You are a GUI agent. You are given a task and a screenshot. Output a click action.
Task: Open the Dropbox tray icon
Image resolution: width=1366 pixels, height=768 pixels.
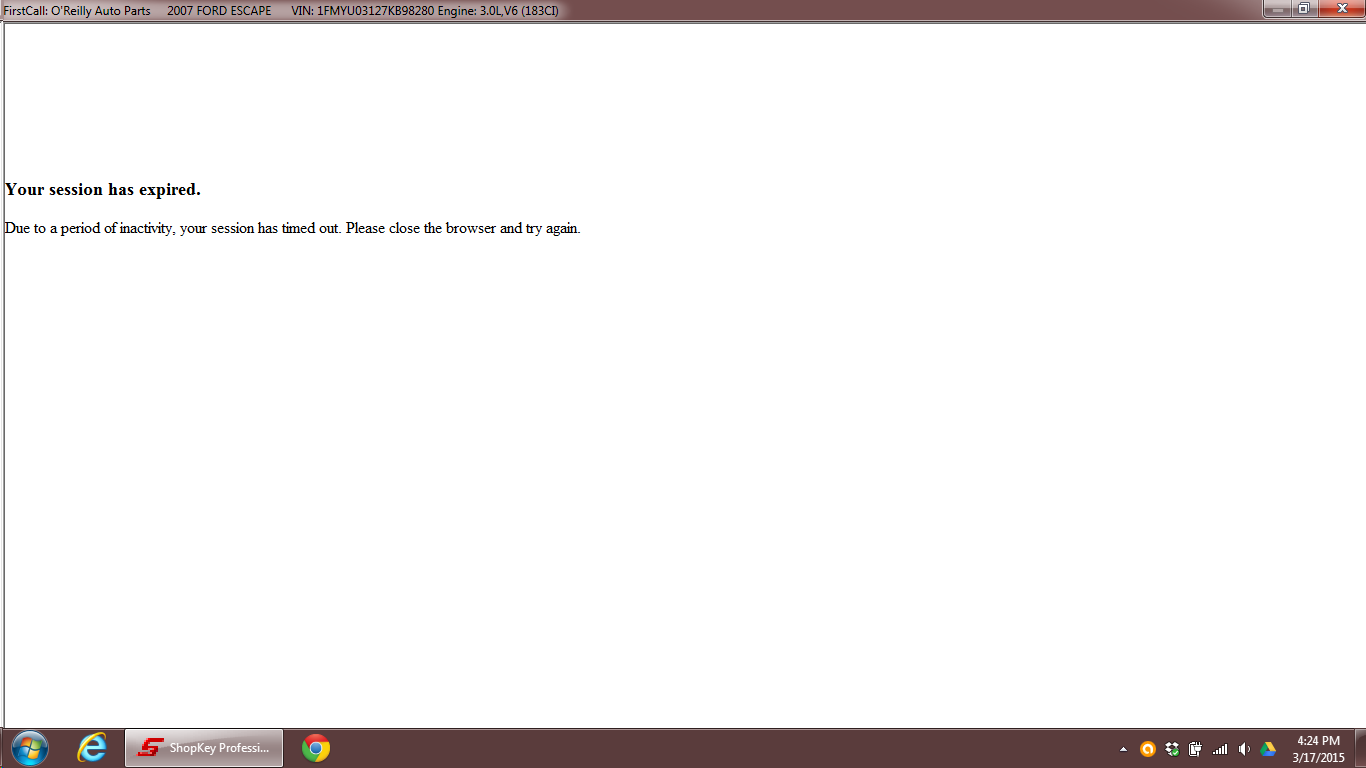1172,749
